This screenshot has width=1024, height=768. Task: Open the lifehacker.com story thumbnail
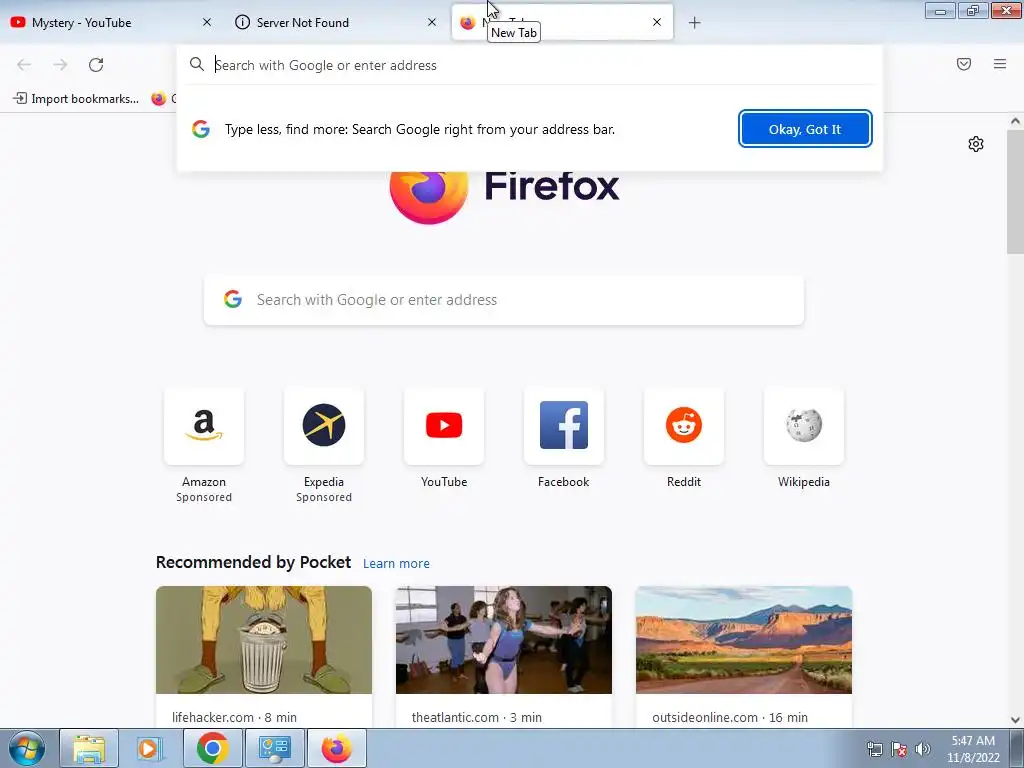264,640
